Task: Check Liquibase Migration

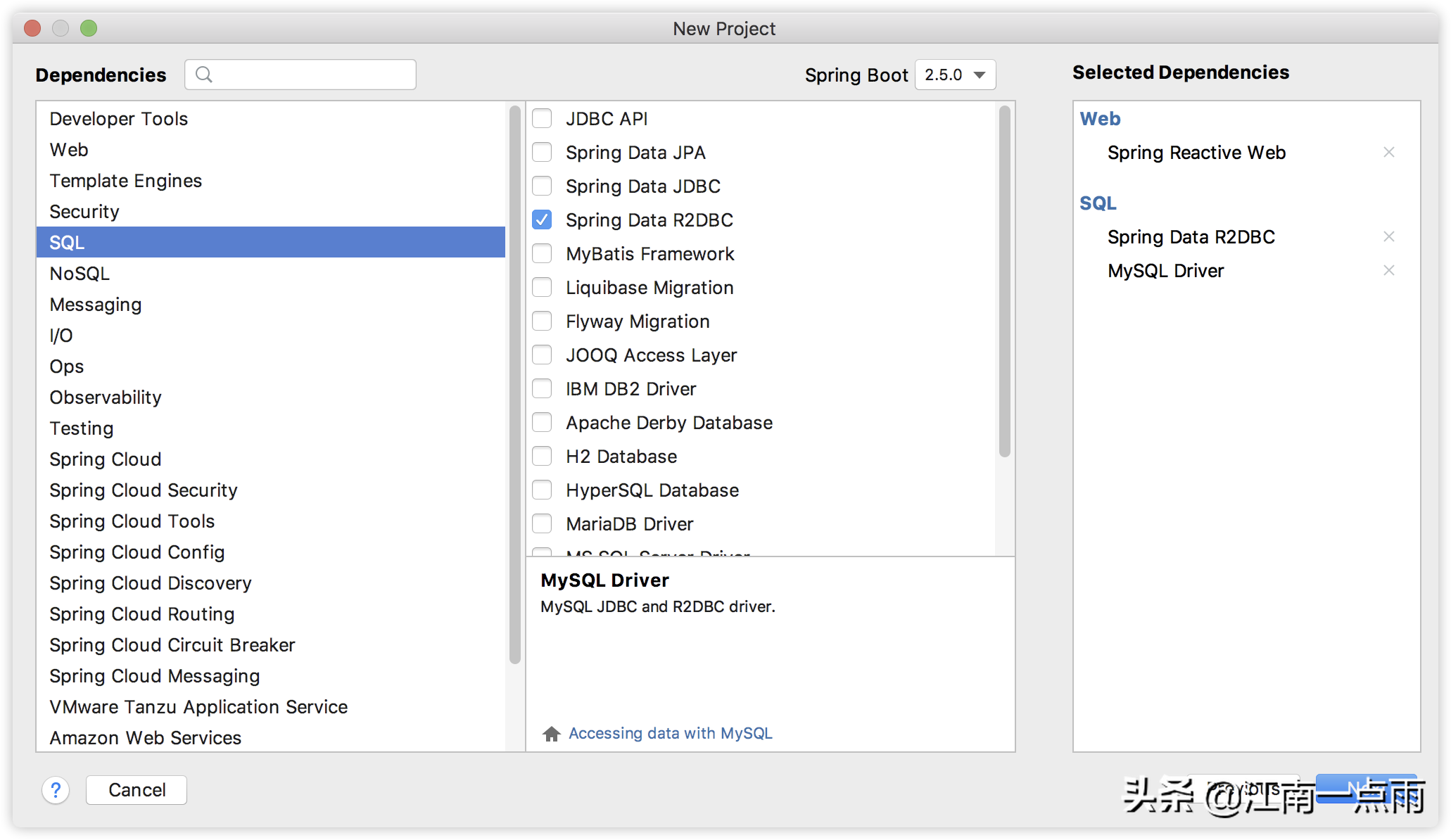Action: [x=542, y=287]
